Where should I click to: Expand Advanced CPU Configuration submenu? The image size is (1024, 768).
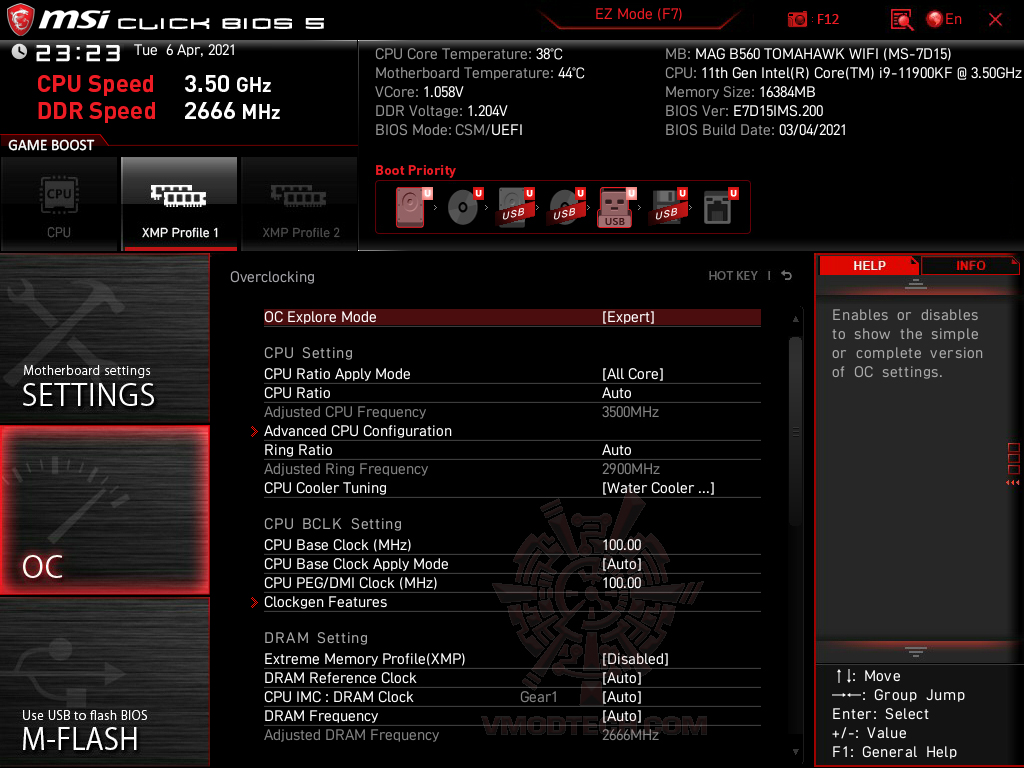pos(512,431)
